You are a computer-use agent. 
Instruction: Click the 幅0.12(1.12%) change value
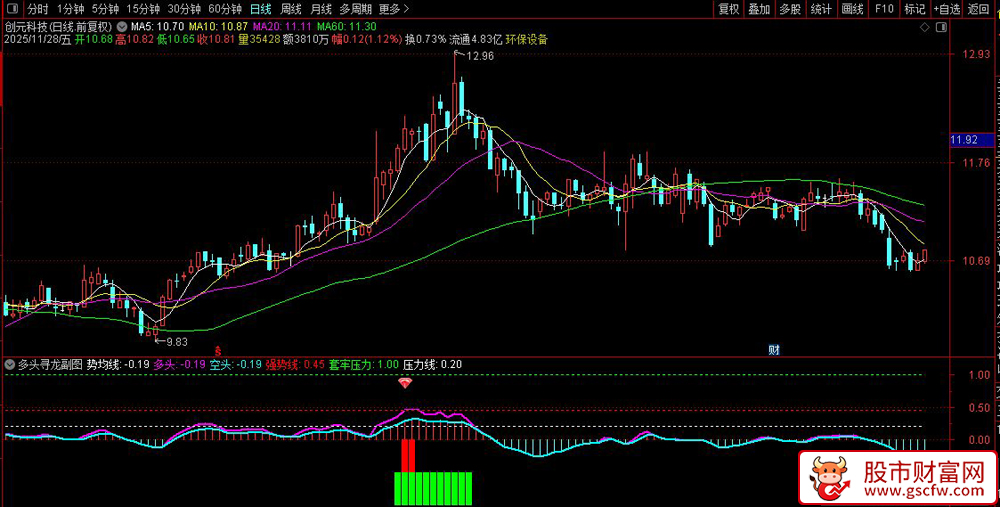[366, 40]
